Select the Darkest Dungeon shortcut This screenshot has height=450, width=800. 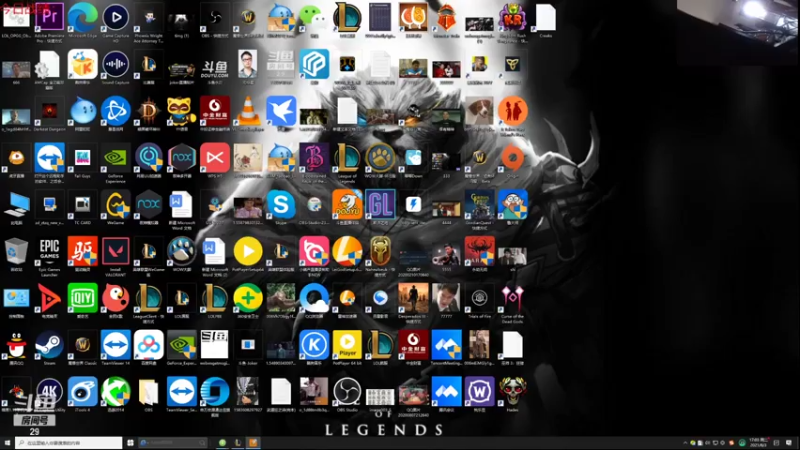coord(49,111)
